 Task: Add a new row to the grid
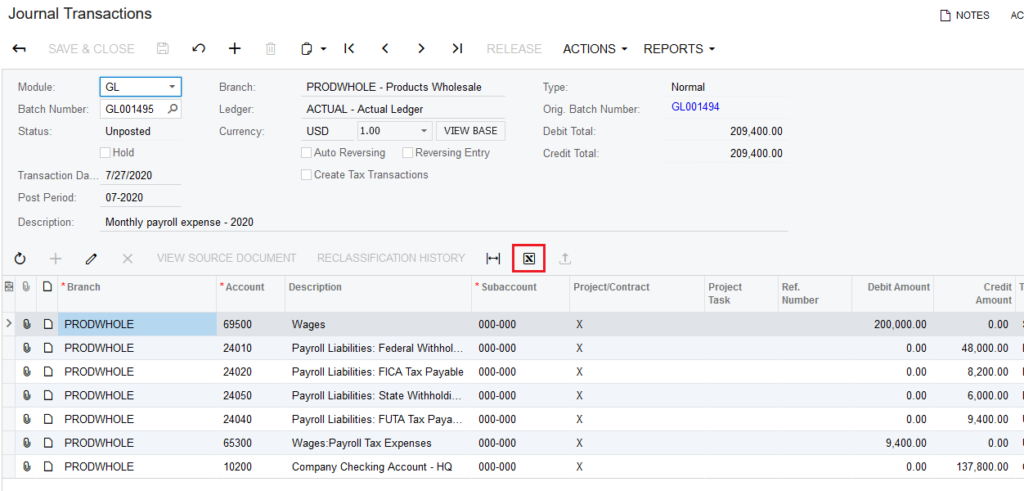click(56, 259)
